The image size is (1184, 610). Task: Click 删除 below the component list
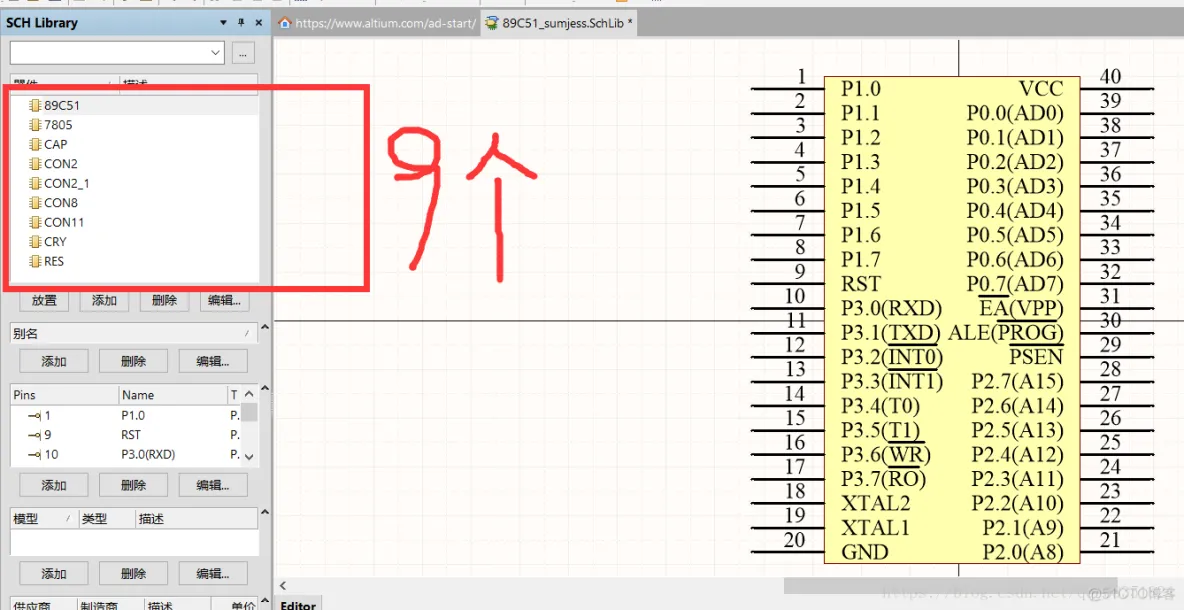tap(164, 300)
